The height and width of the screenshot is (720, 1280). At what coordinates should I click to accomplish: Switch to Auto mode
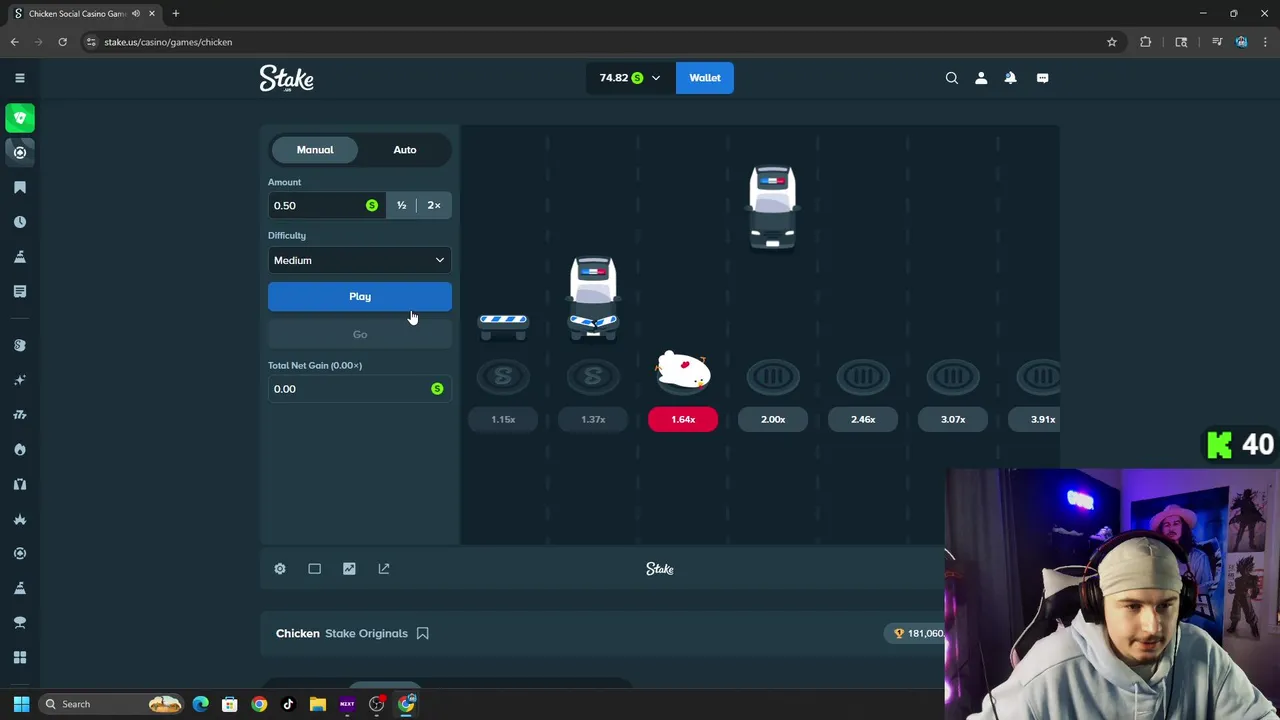pyautogui.click(x=405, y=150)
